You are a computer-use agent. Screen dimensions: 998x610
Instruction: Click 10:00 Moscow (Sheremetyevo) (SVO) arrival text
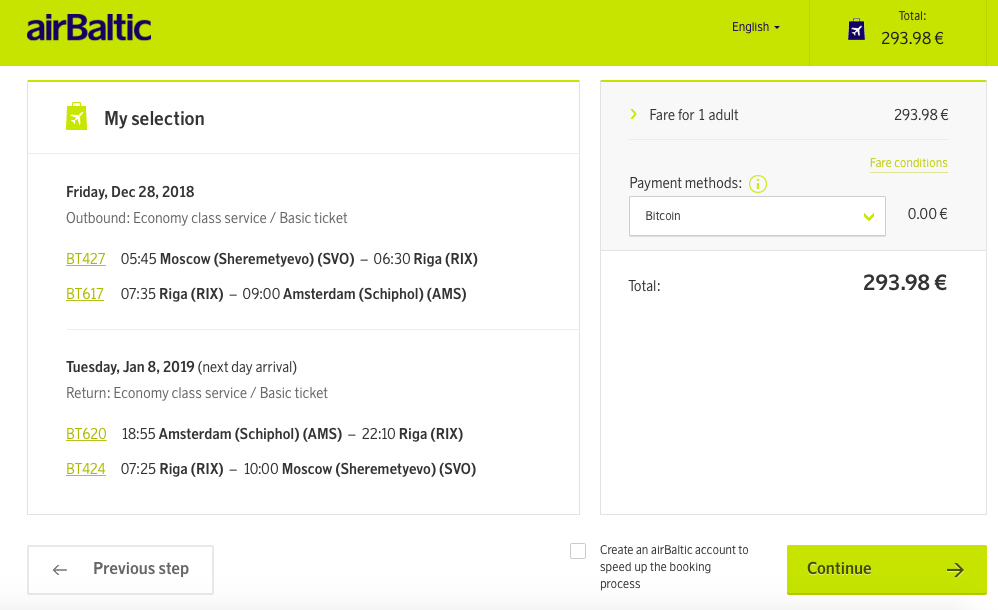click(x=360, y=469)
